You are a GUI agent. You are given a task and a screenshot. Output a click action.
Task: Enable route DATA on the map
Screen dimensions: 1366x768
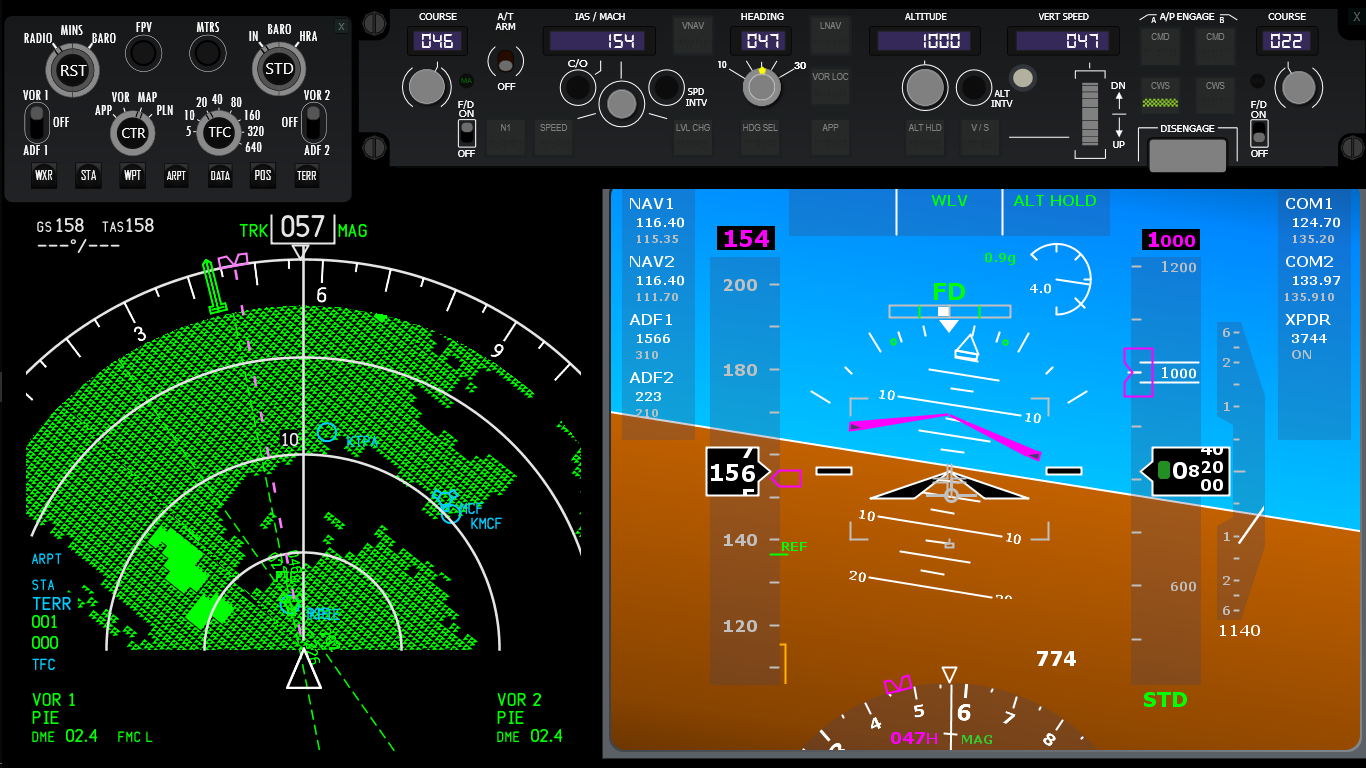tap(219, 175)
